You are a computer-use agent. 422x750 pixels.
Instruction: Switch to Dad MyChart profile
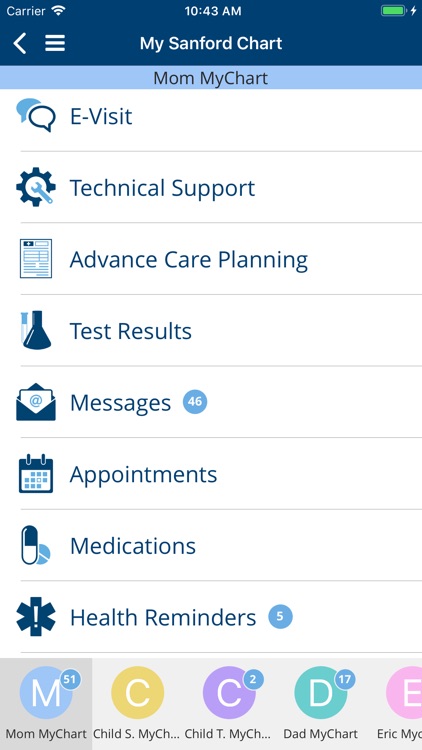321,704
